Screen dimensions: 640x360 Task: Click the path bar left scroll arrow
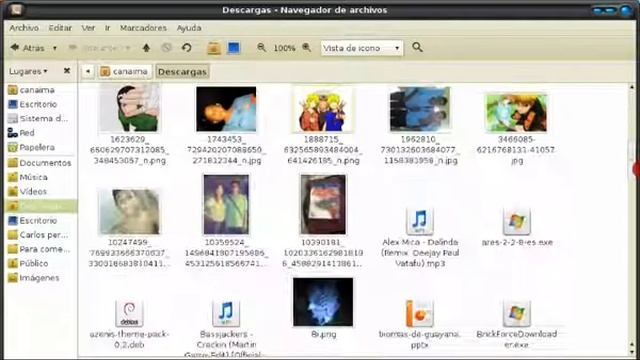(88, 71)
